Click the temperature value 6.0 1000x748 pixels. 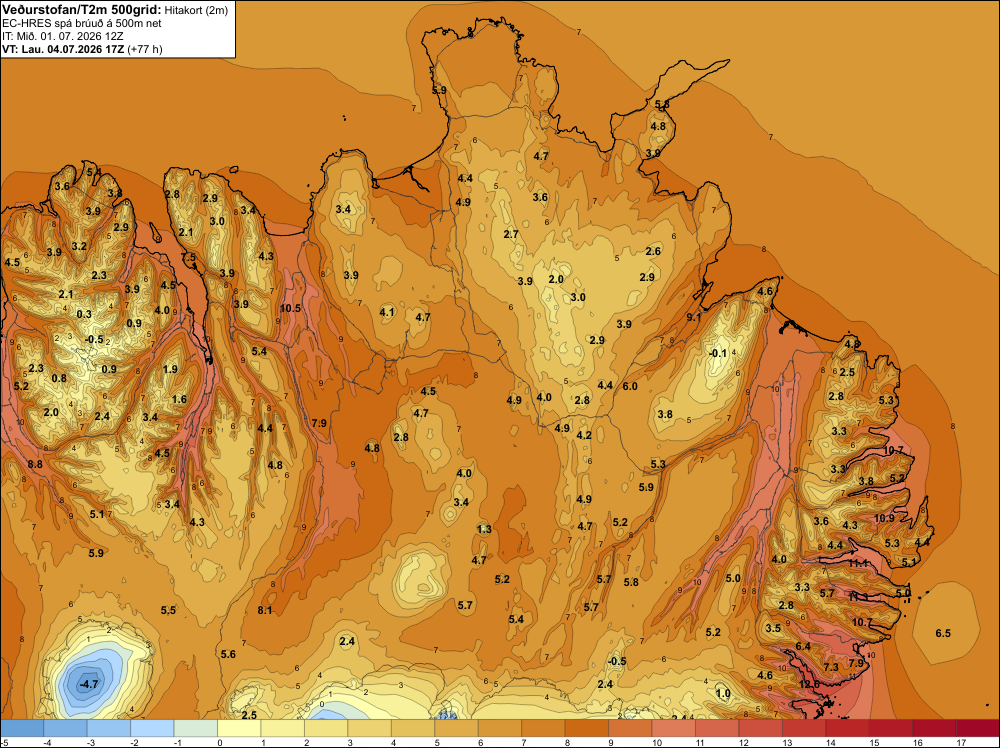click(630, 386)
